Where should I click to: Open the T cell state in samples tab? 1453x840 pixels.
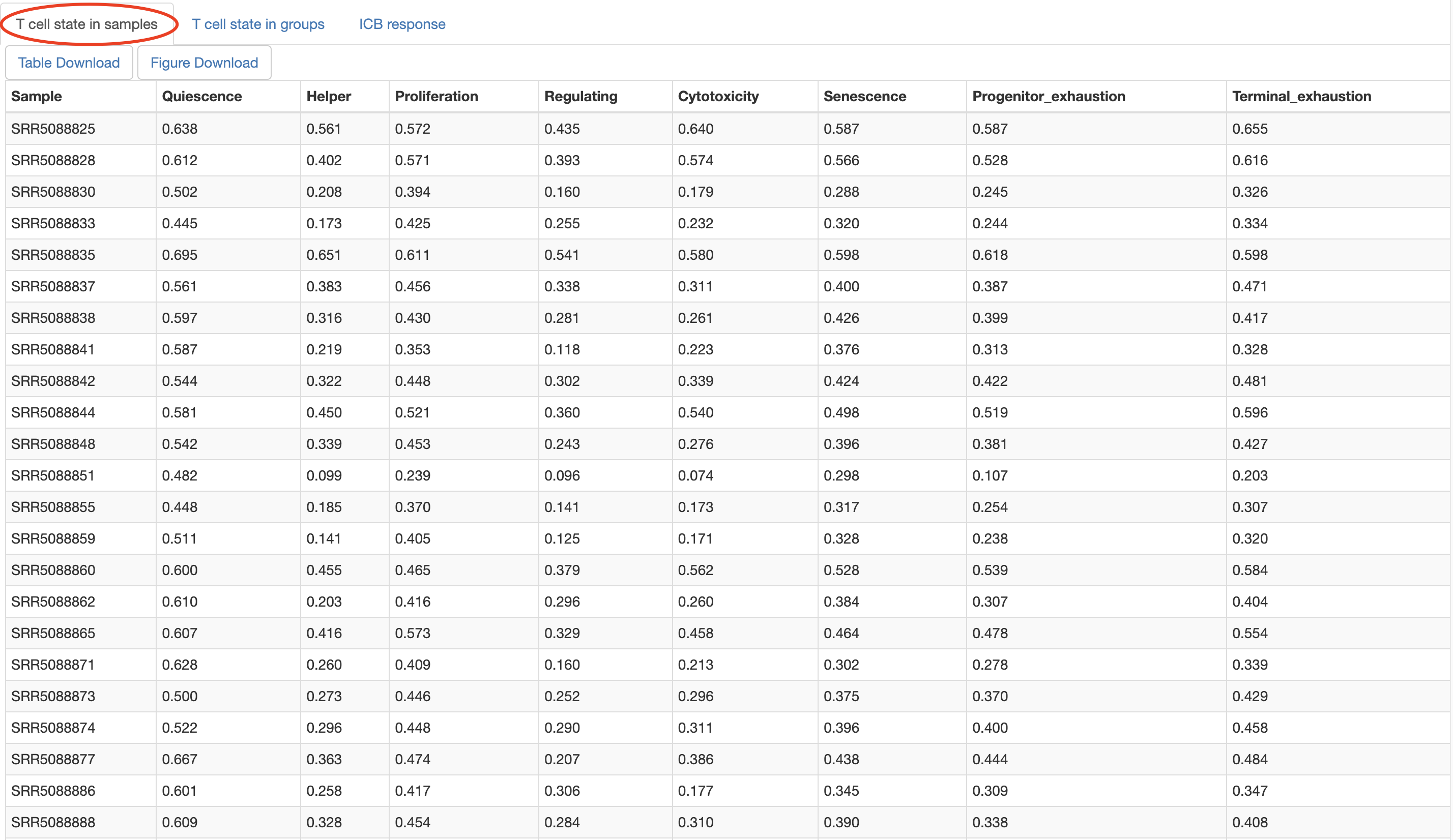(86, 24)
